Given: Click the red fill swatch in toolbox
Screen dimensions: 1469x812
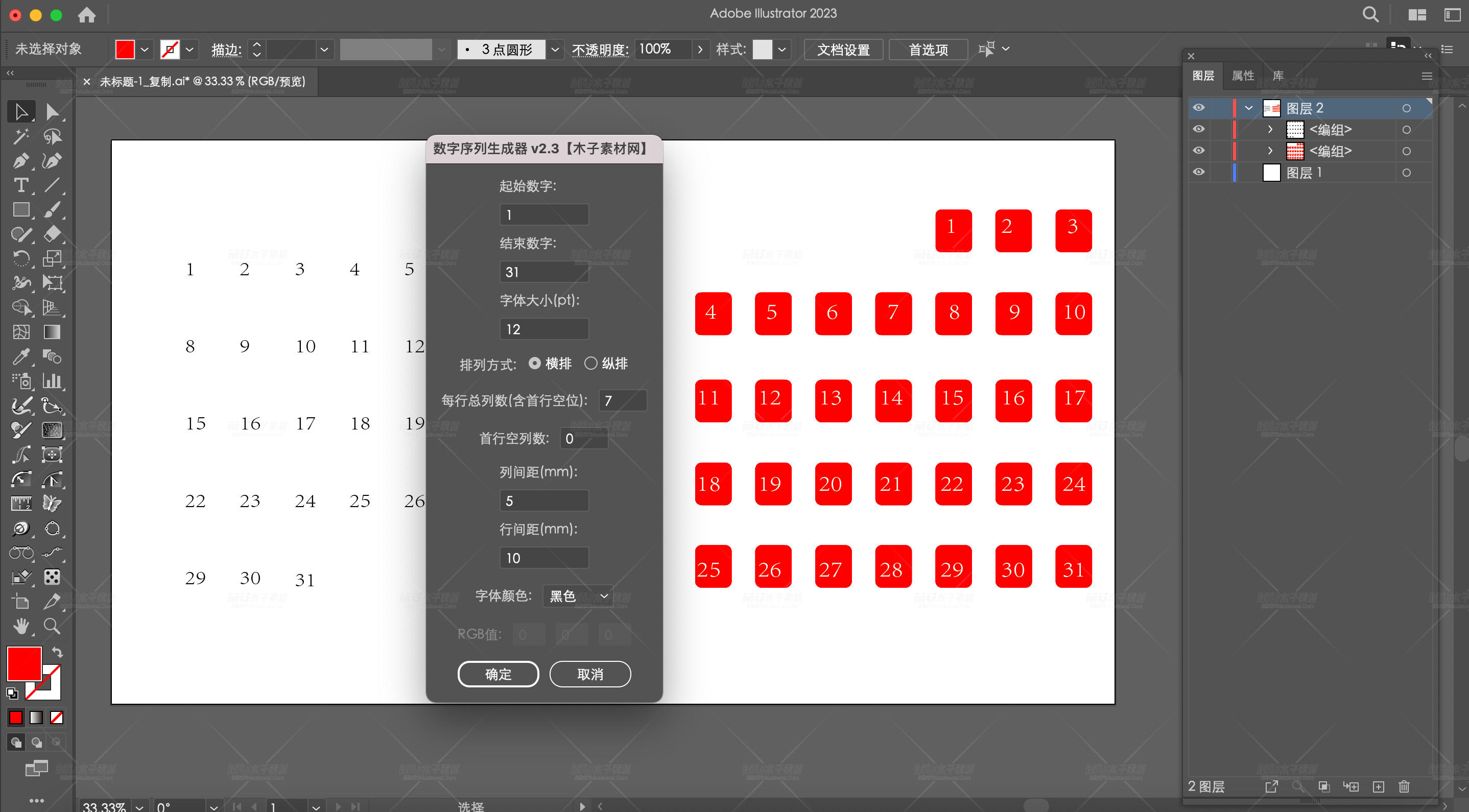Looking at the screenshot, I should [25, 663].
